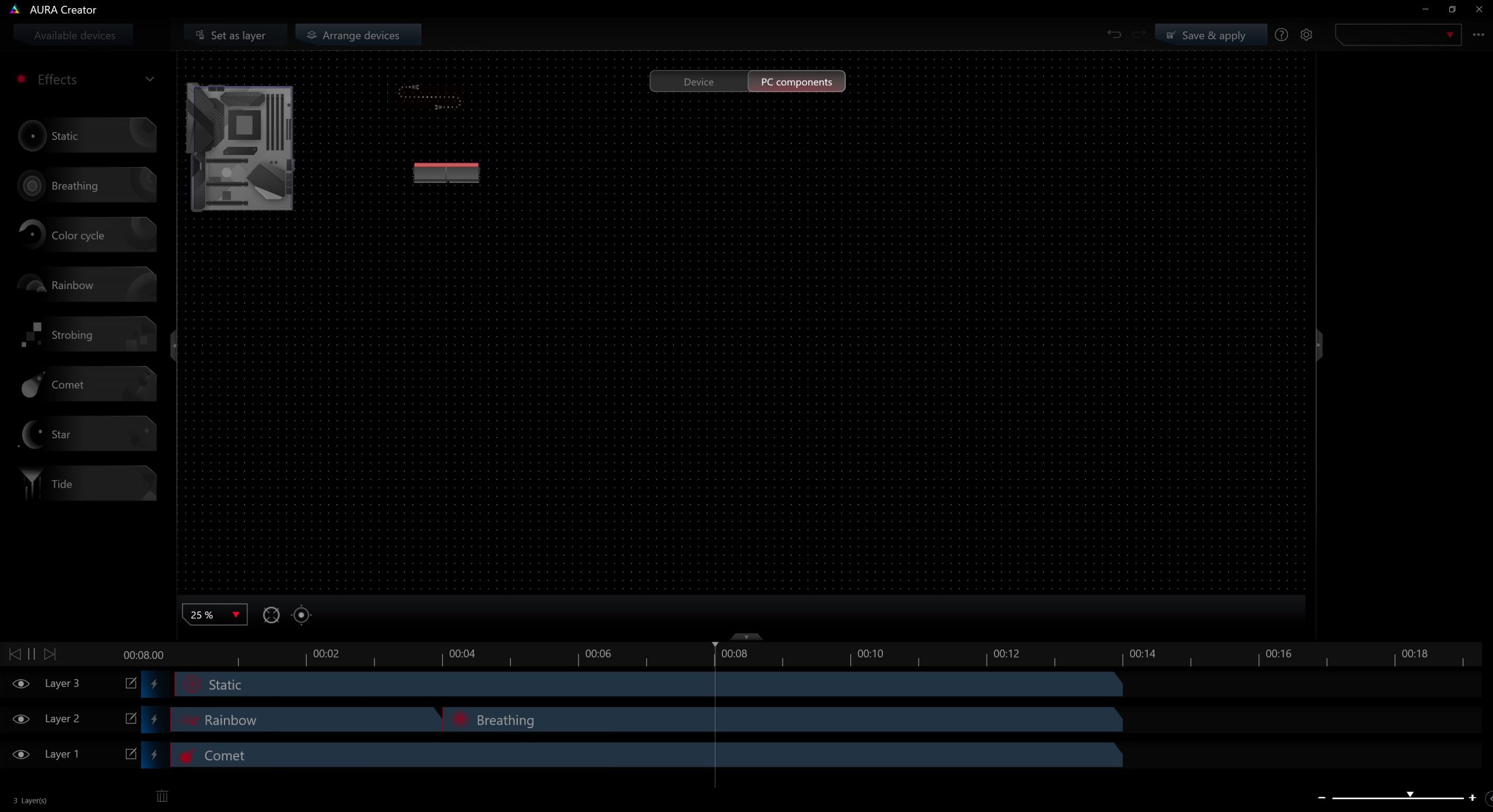This screenshot has width=1493, height=812.
Task: Select the Rainbow clip on Layer 2
Action: coord(306,720)
